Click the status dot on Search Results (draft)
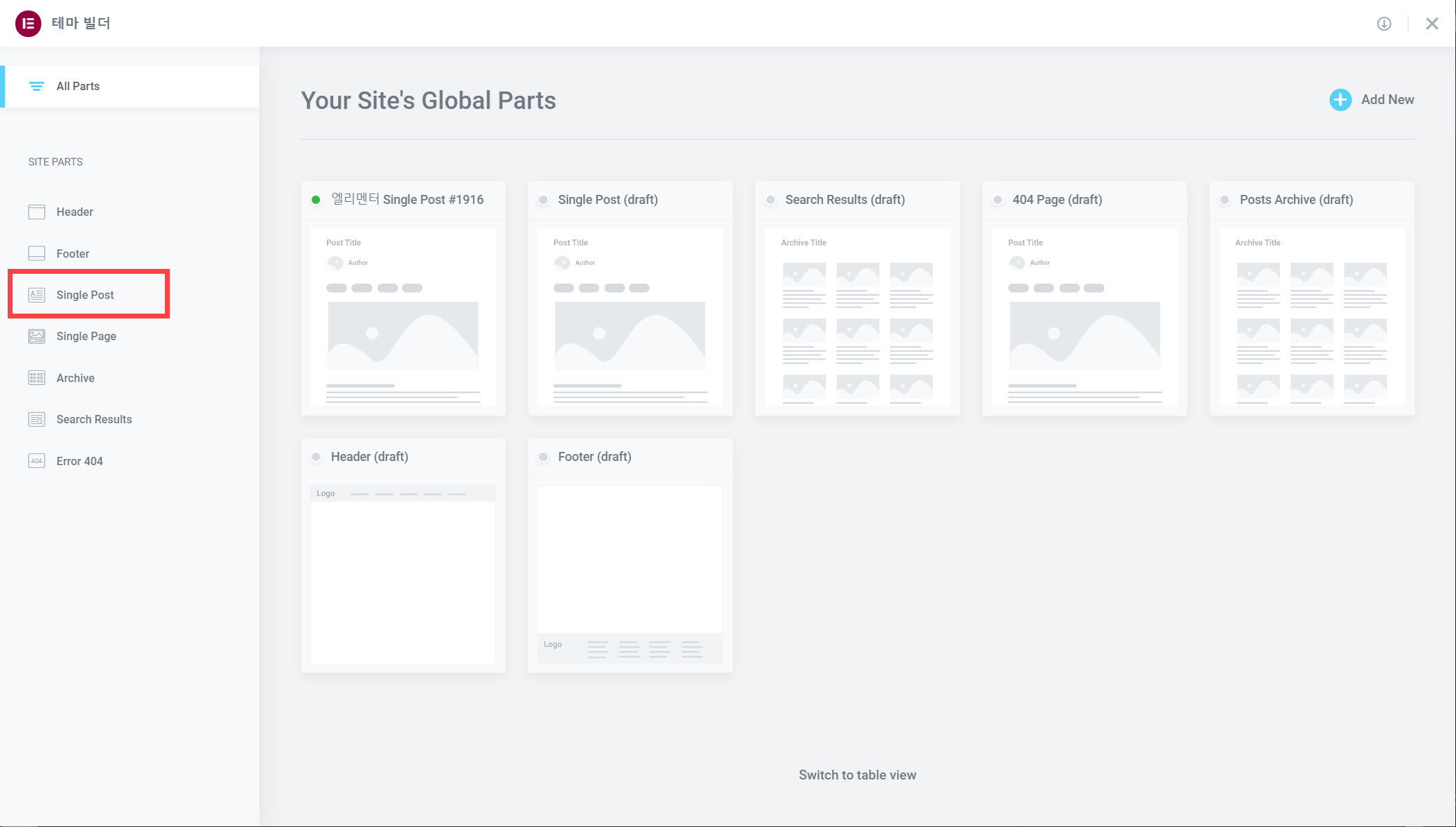Screen dimensions: 1456x827 770,200
